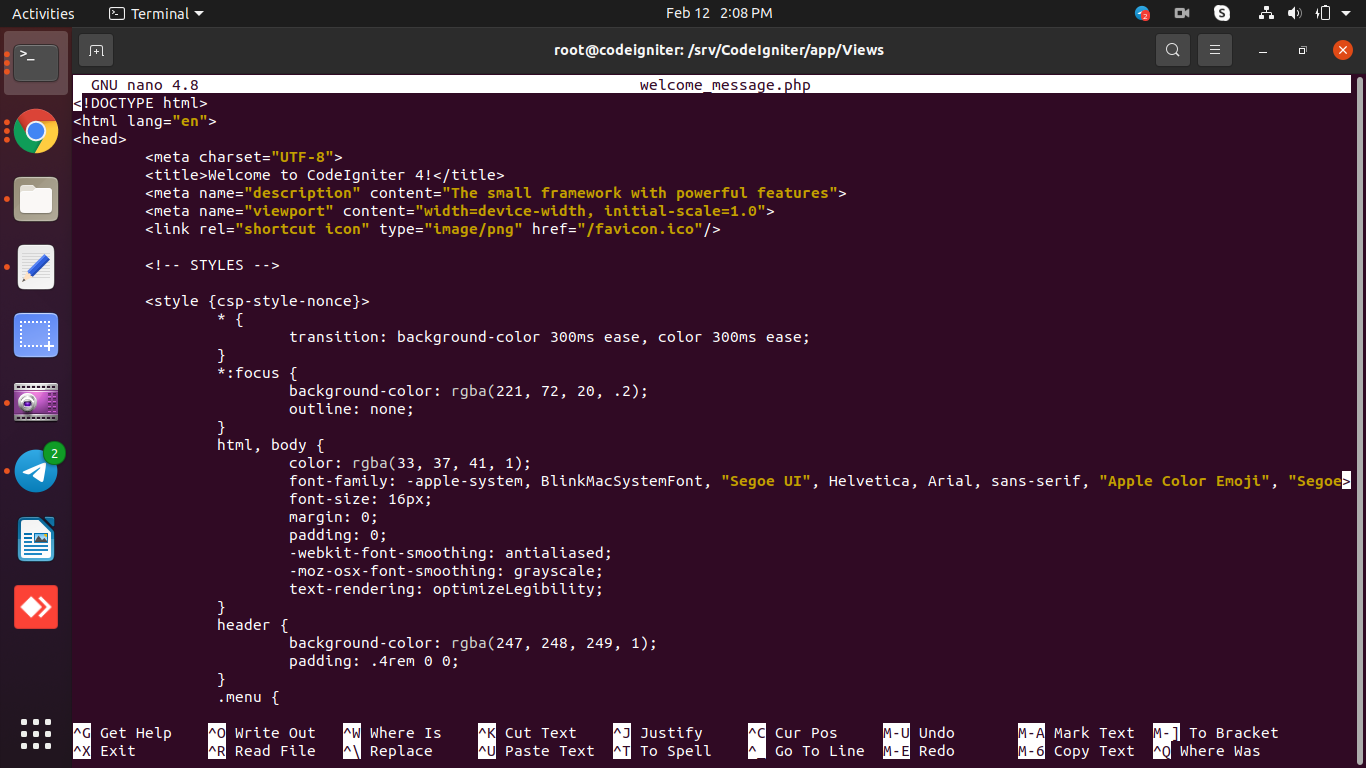Open the clock showing Feb 12 2:08 PM

click(x=719, y=13)
